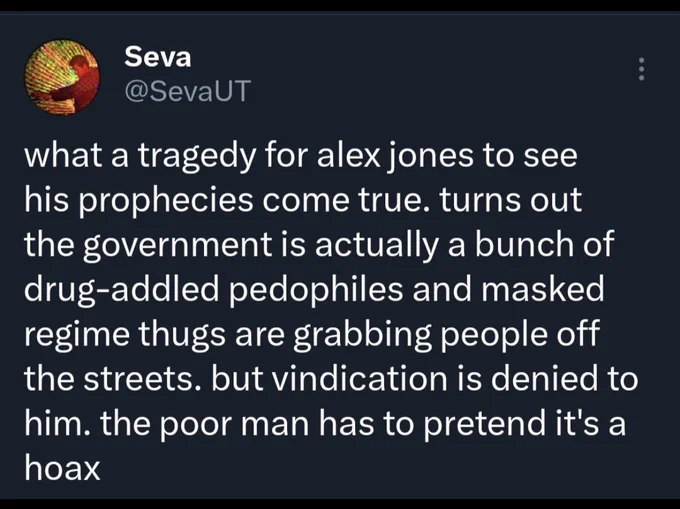Click the word "regime" in the tweet
680x509 pixels.
pyautogui.click(x=77, y=335)
